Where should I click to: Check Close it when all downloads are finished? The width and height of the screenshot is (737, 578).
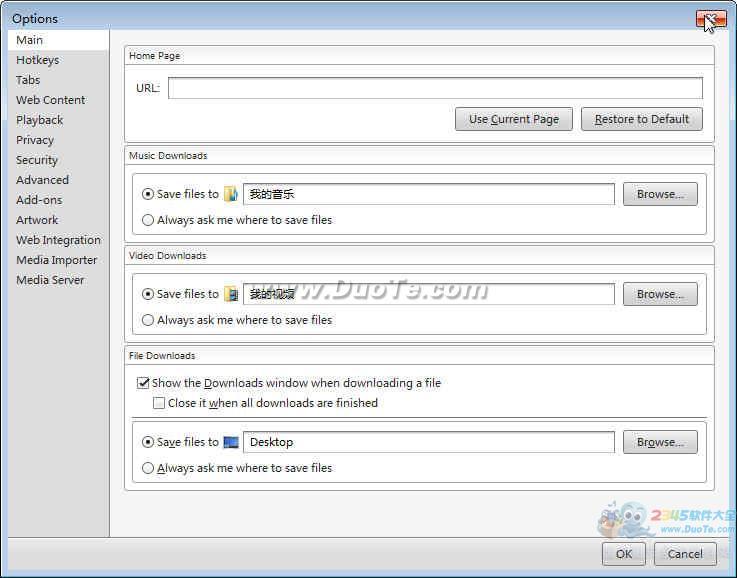pos(159,403)
